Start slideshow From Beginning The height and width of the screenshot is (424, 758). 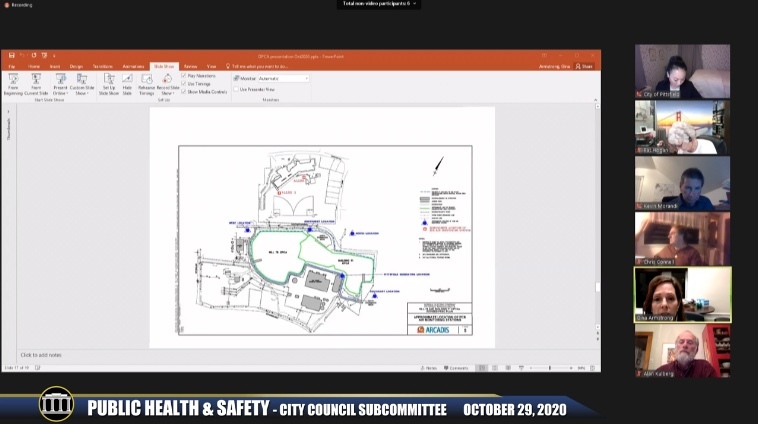(14, 82)
